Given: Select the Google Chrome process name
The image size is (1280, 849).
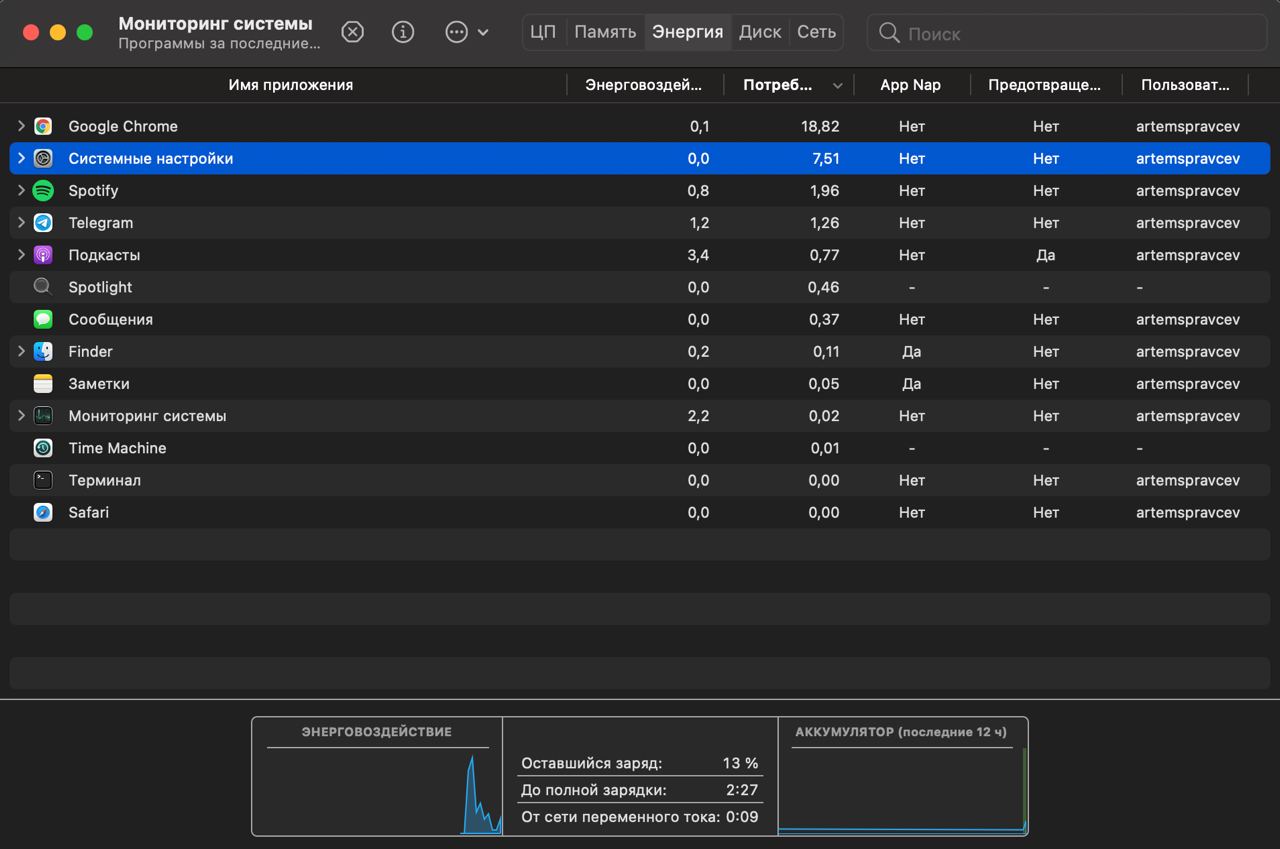Looking at the screenshot, I should tap(123, 126).
